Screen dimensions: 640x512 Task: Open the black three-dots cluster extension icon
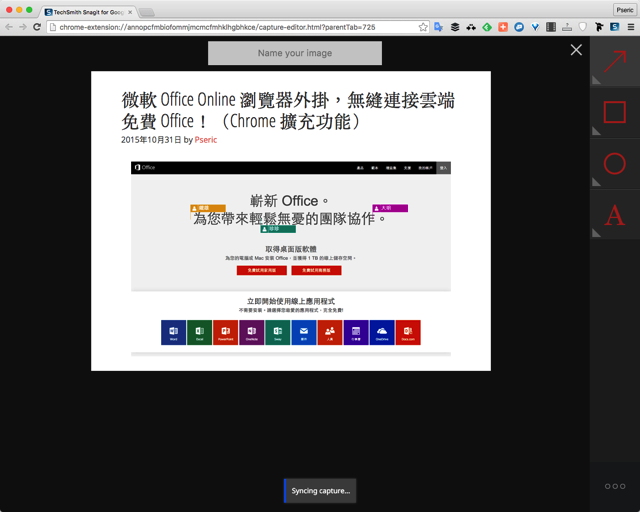click(x=471, y=27)
